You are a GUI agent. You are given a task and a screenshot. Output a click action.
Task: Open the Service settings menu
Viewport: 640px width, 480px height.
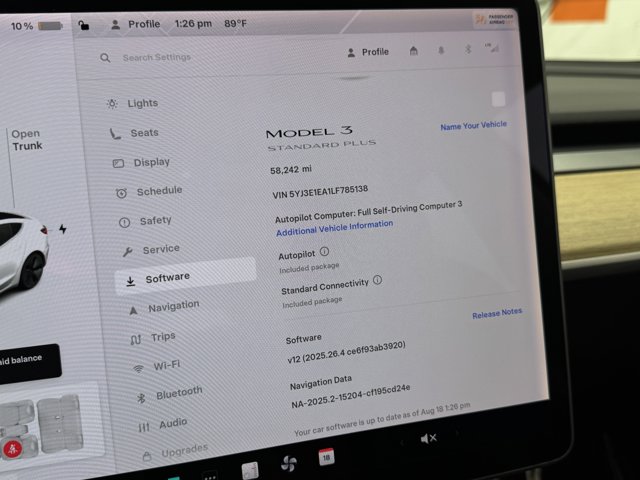[151, 250]
